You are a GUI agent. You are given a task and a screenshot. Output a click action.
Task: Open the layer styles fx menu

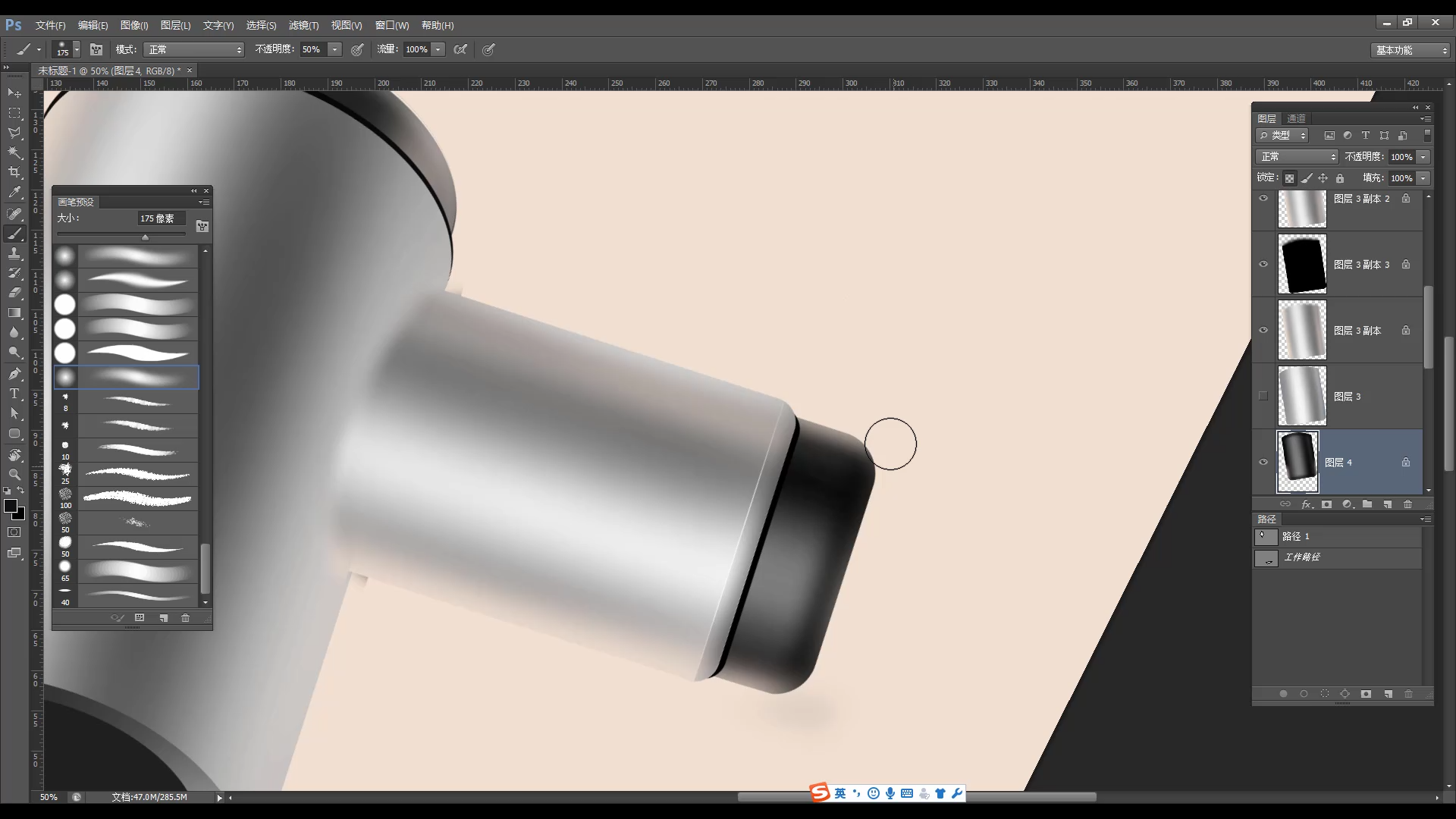tap(1307, 504)
